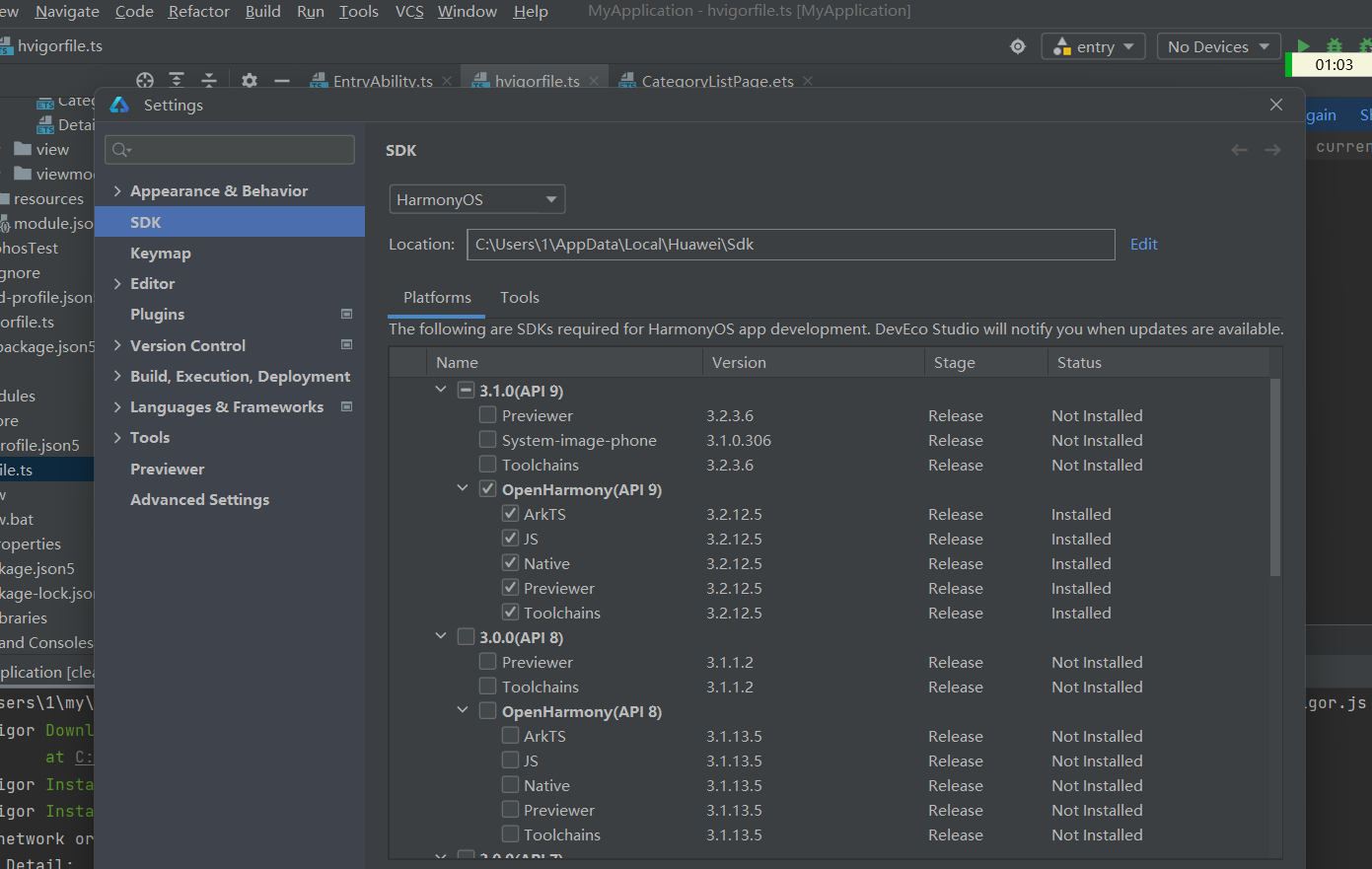Click the SDK Location path field

tap(791, 245)
